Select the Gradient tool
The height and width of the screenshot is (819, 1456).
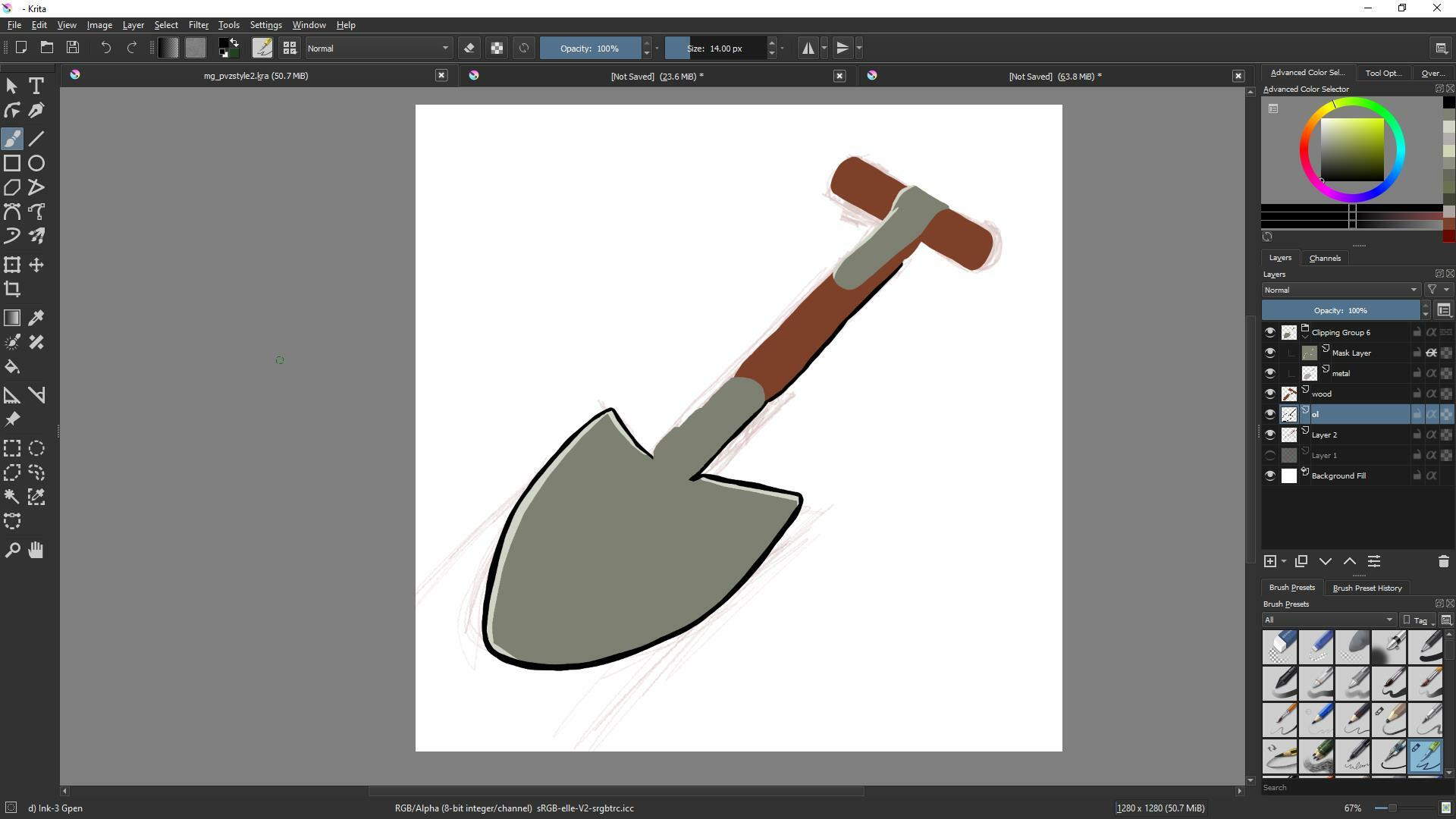[x=12, y=318]
